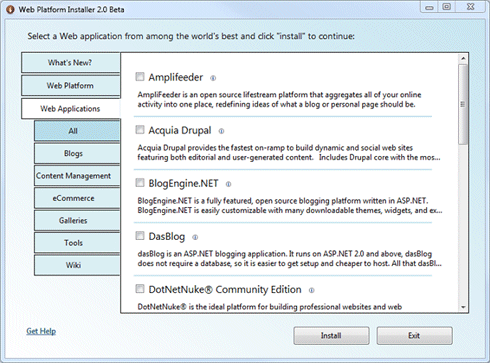The height and width of the screenshot is (363, 490).
Task: Click the scrollbar down arrow
Action: [x=463, y=307]
